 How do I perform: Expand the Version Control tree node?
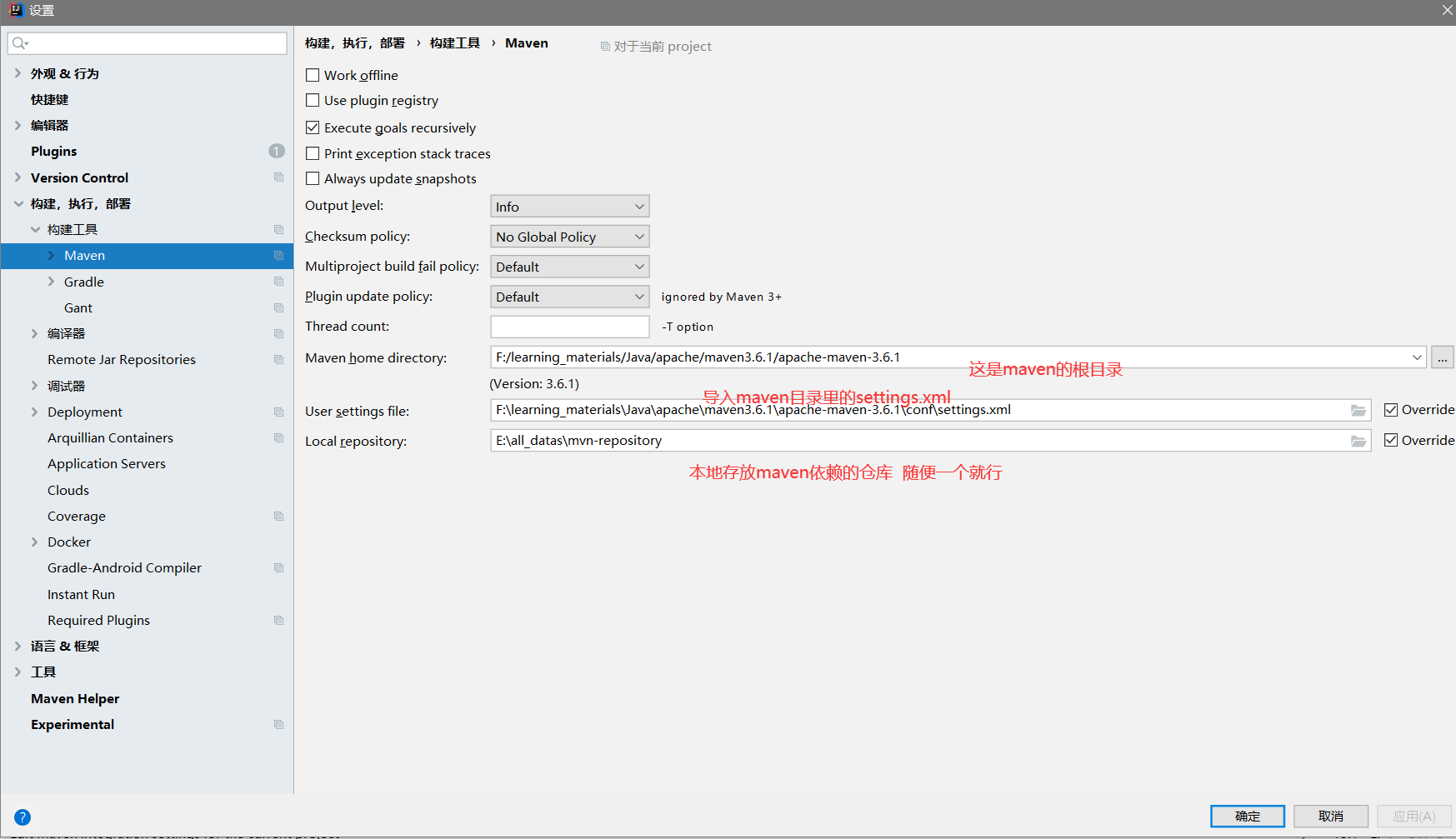pyautogui.click(x=18, y=177)
